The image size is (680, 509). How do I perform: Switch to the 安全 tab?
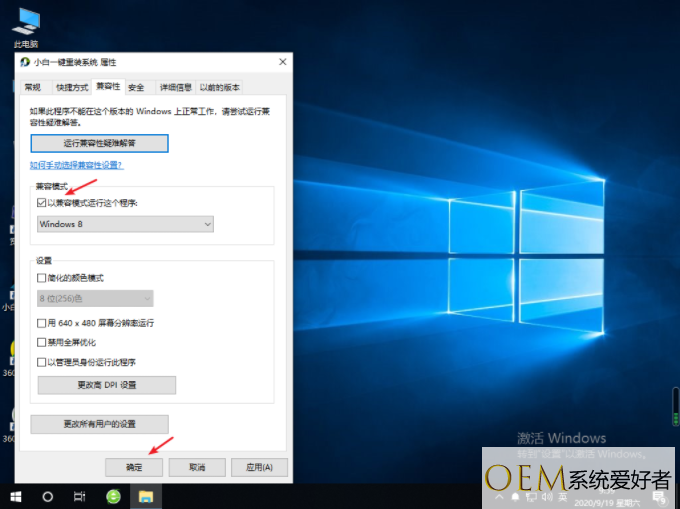(x=136, y=88)
